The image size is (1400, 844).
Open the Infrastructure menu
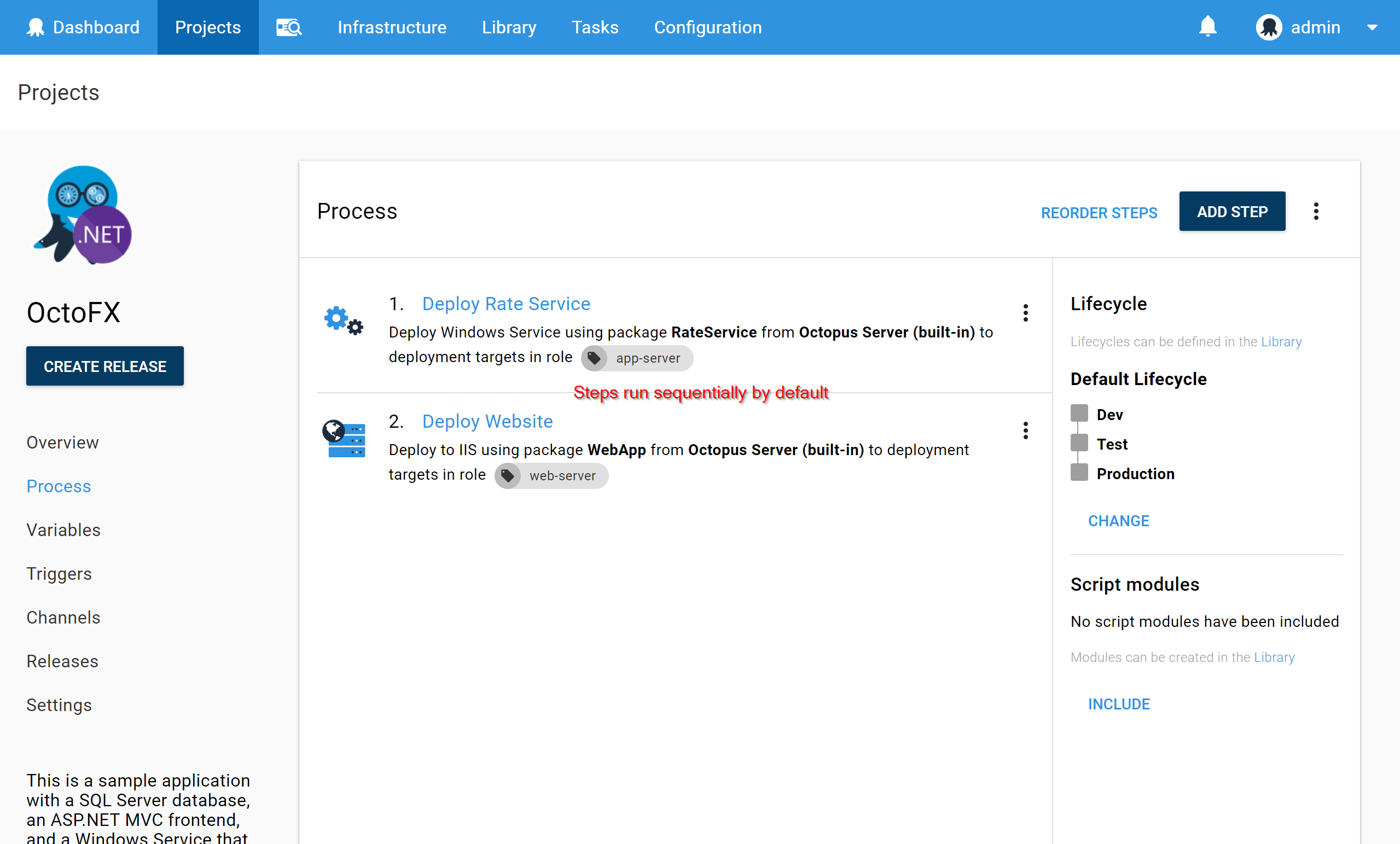(x=392, y=27)
